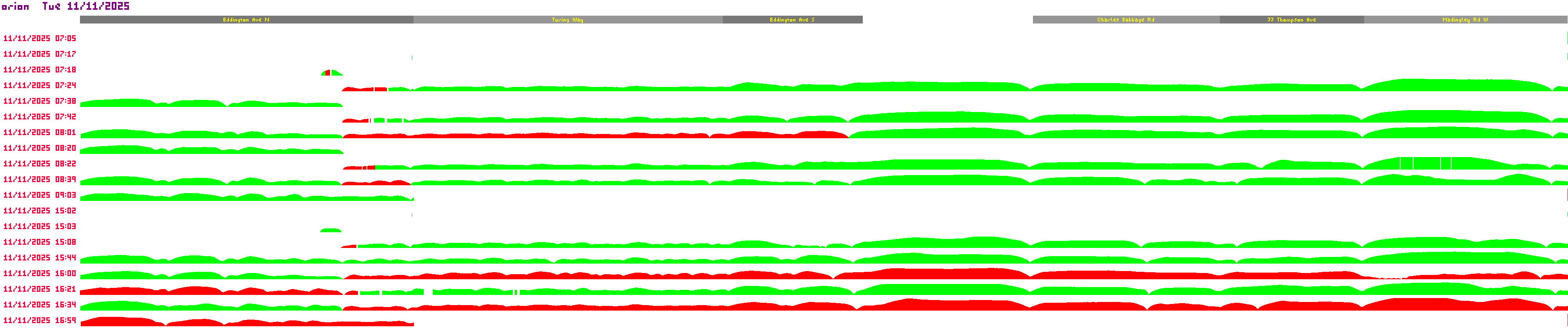
Task: Click the JJ Thompson Ave header
Action: (1291, 20)
